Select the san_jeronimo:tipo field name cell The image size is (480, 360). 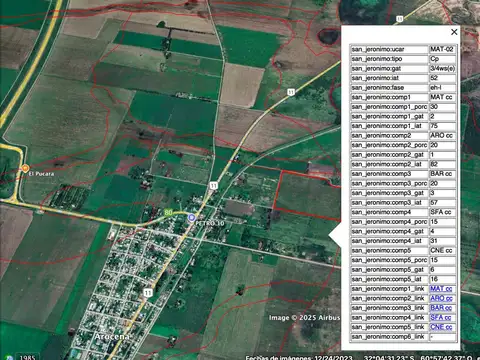(389, 59)
